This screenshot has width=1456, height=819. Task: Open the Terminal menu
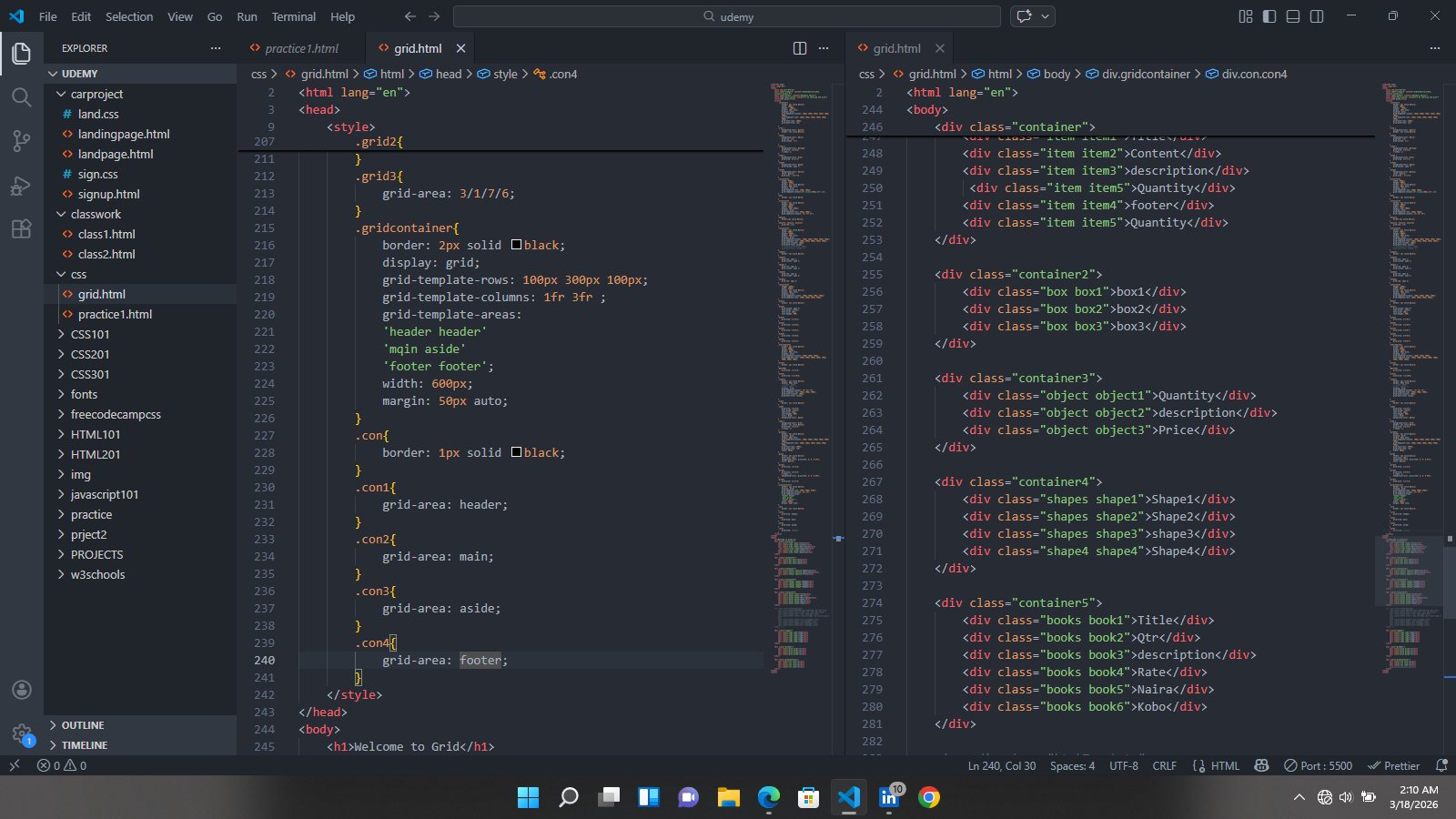pos(293,16)
